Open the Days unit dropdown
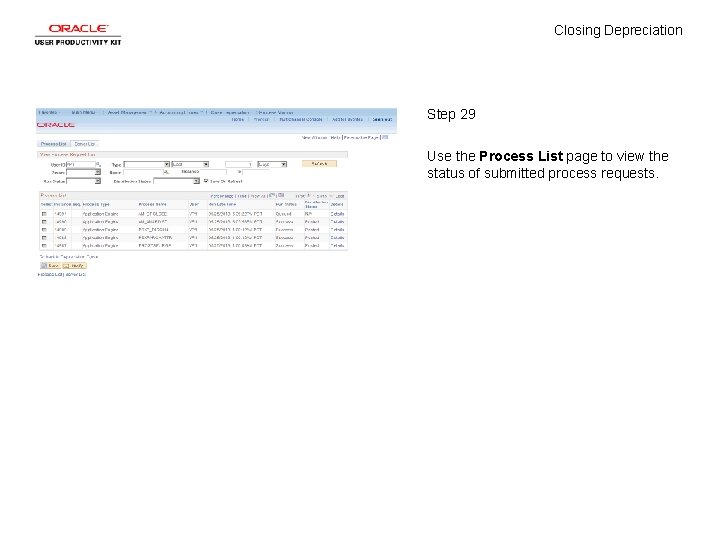The image size is (720, 540). [272, 164]
